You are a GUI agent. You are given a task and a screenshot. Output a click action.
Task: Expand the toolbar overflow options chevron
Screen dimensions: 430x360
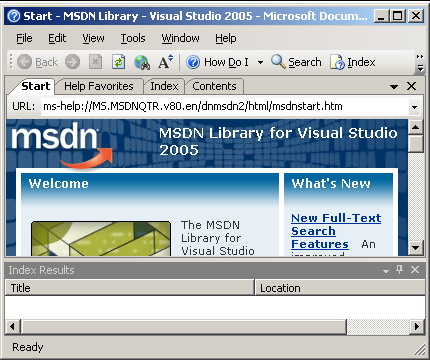[x=420, y=62]
